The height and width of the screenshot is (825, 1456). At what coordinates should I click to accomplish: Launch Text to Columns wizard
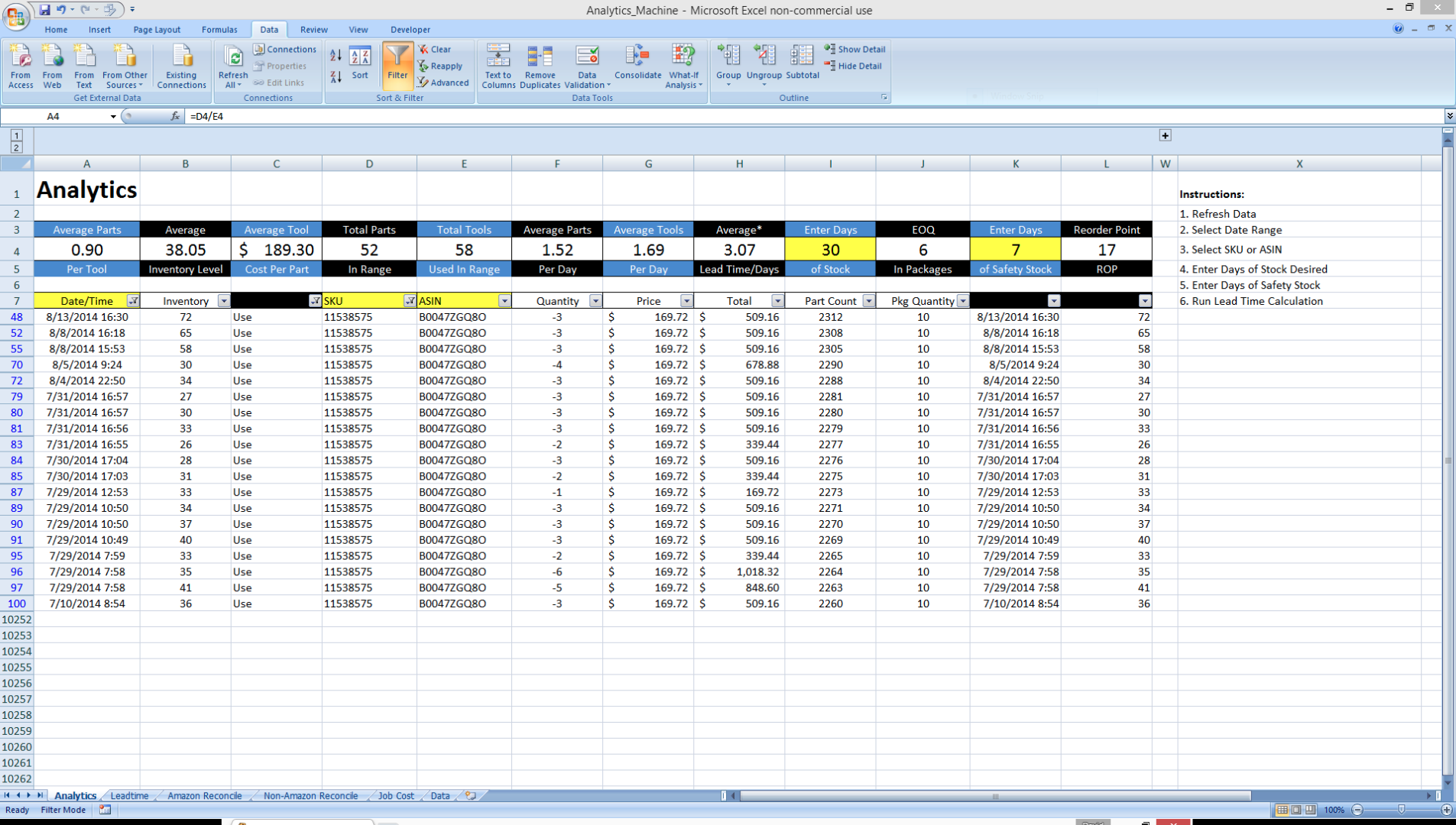(498, 66)
